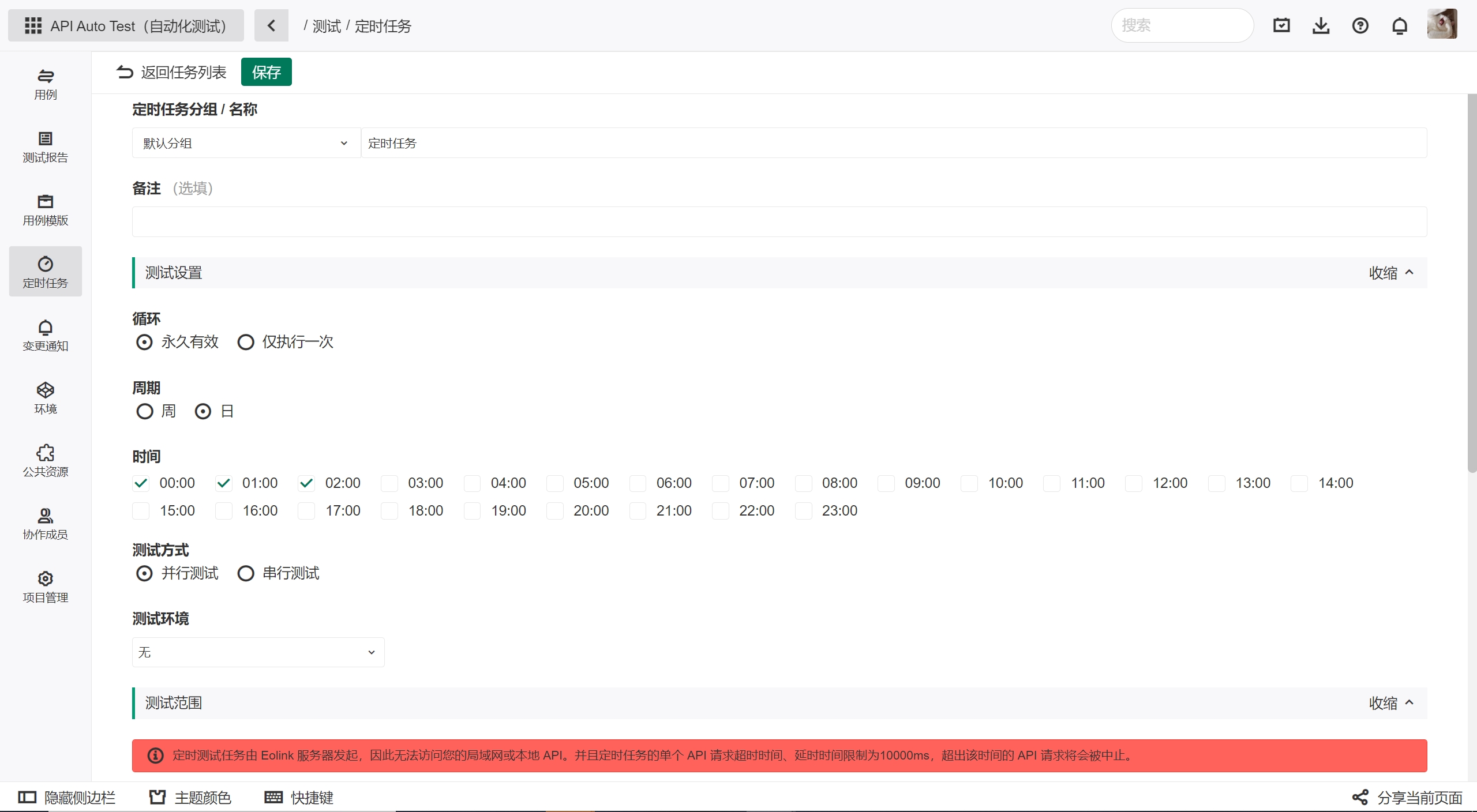Viewport: 1477px width, 812px height.
Task: Click the share current page icon
Action: (1360, 798)
